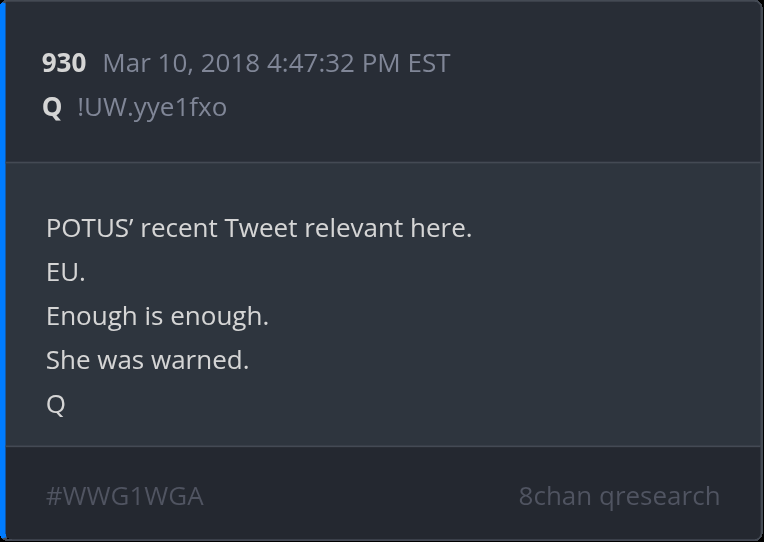Click the "EU." line of text
764x542 pixels.
point(65,272)
